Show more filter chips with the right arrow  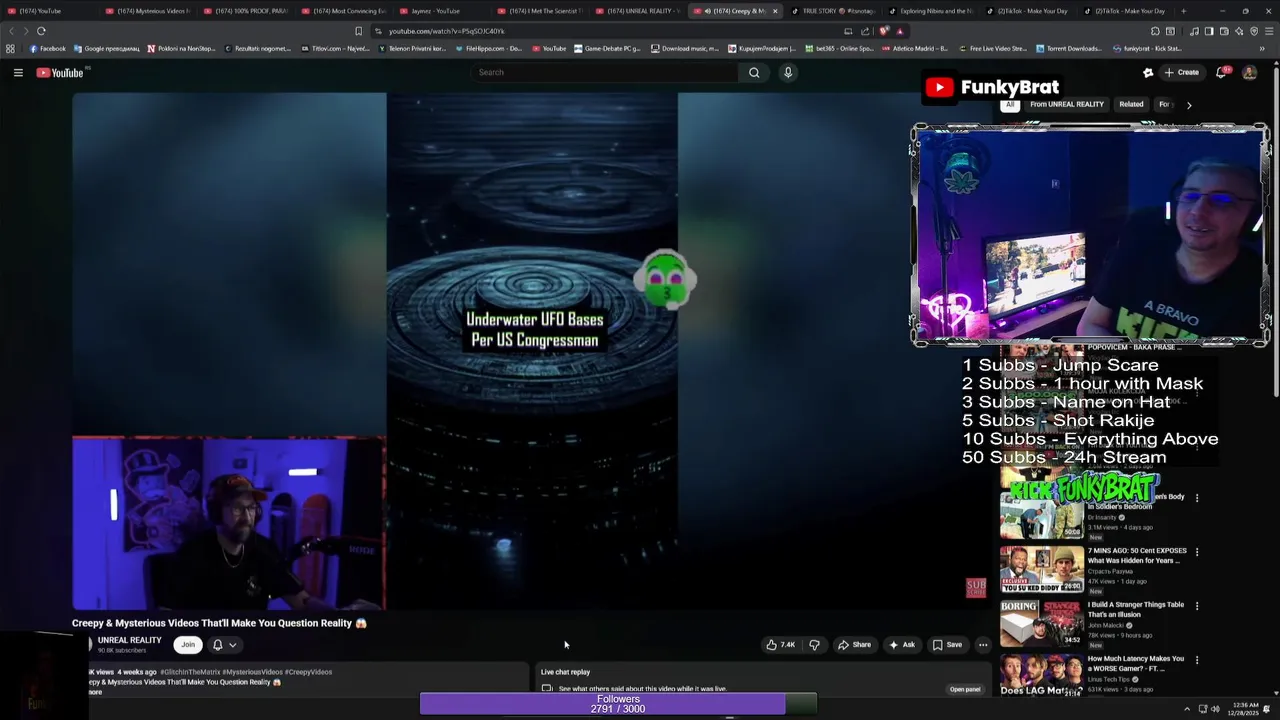pyautogui.click(x=1189, y=104)
